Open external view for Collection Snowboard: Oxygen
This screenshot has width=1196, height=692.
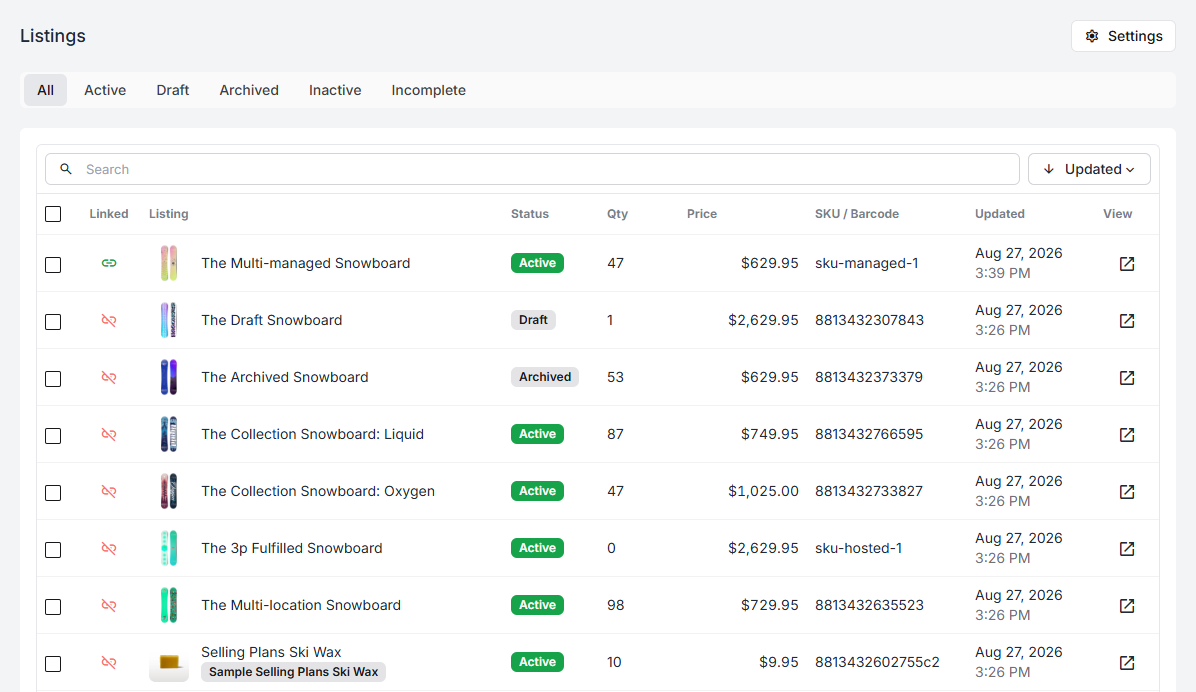pyautogui.click(x=1127, y=491)
